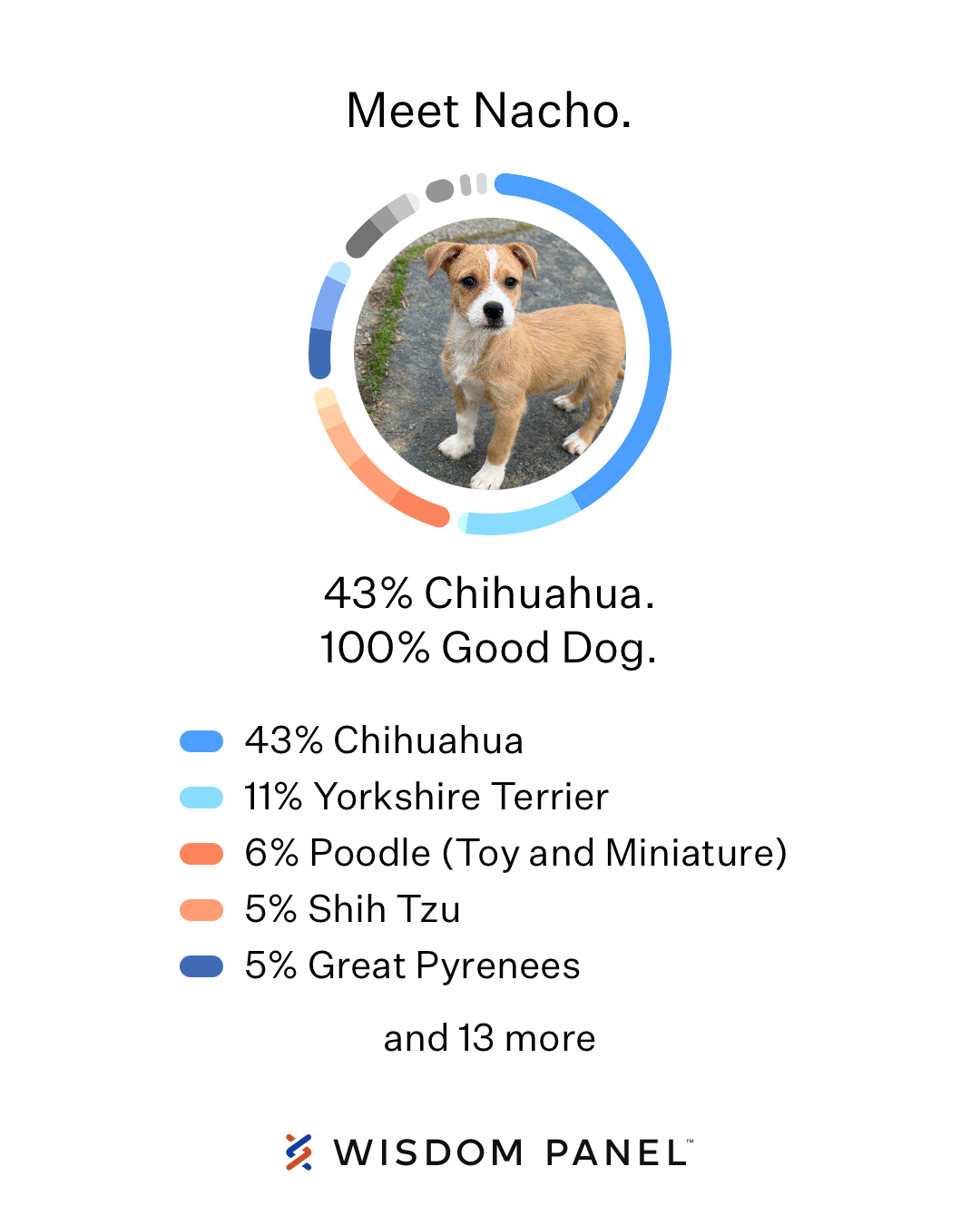The width and height of the screenshot is (980, 1225).
Task: Click the Wisdom Panel logo icon
Action: (x=299, y=1151)
